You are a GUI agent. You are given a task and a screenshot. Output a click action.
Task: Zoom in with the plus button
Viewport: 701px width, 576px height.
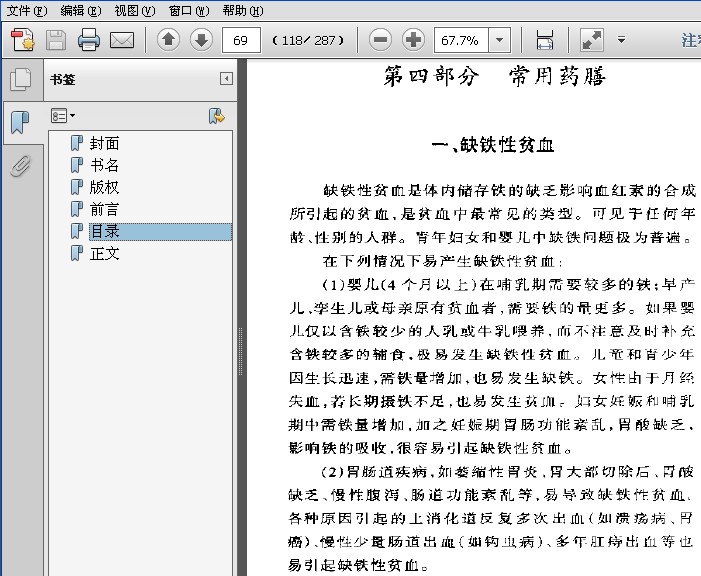point(413,40)
